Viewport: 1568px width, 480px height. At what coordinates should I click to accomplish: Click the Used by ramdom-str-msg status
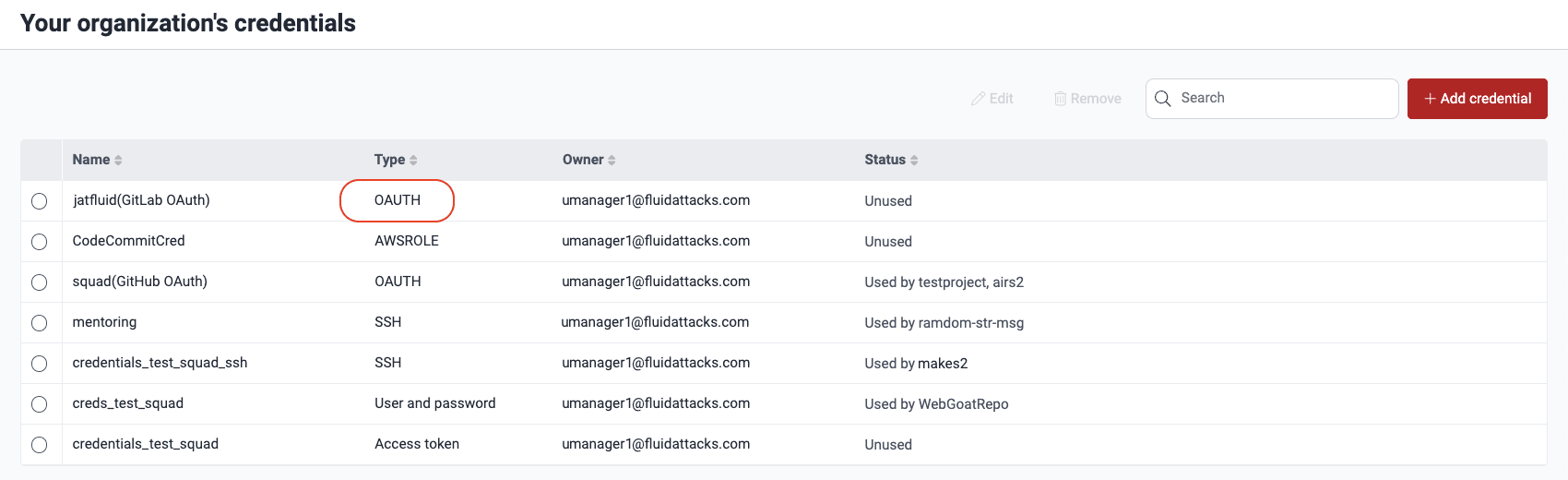(x=944, y=323)
